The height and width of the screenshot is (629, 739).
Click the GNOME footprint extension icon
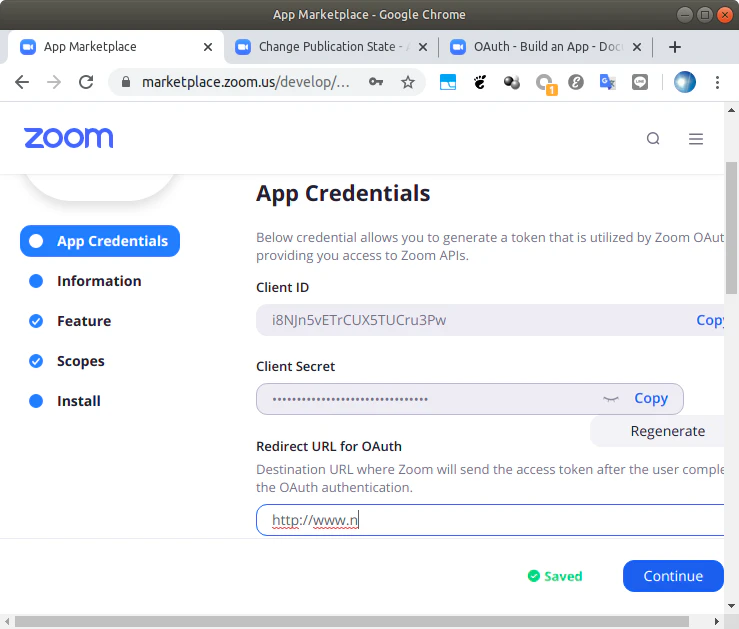(480, 82)
